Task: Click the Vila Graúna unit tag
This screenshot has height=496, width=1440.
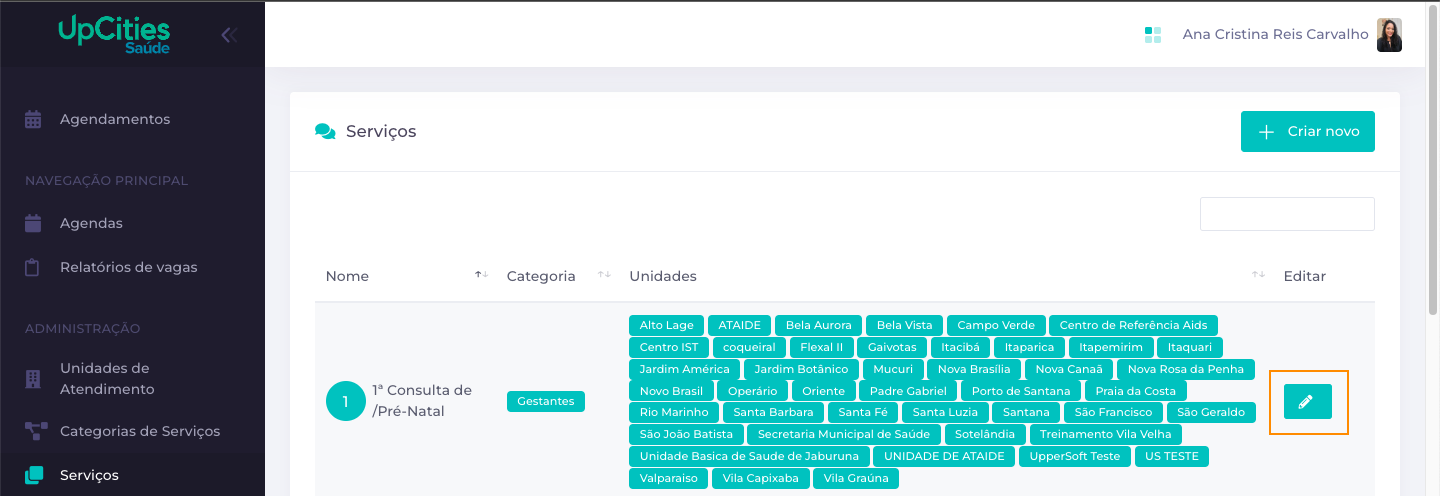Action: click(x=856, y=478)
